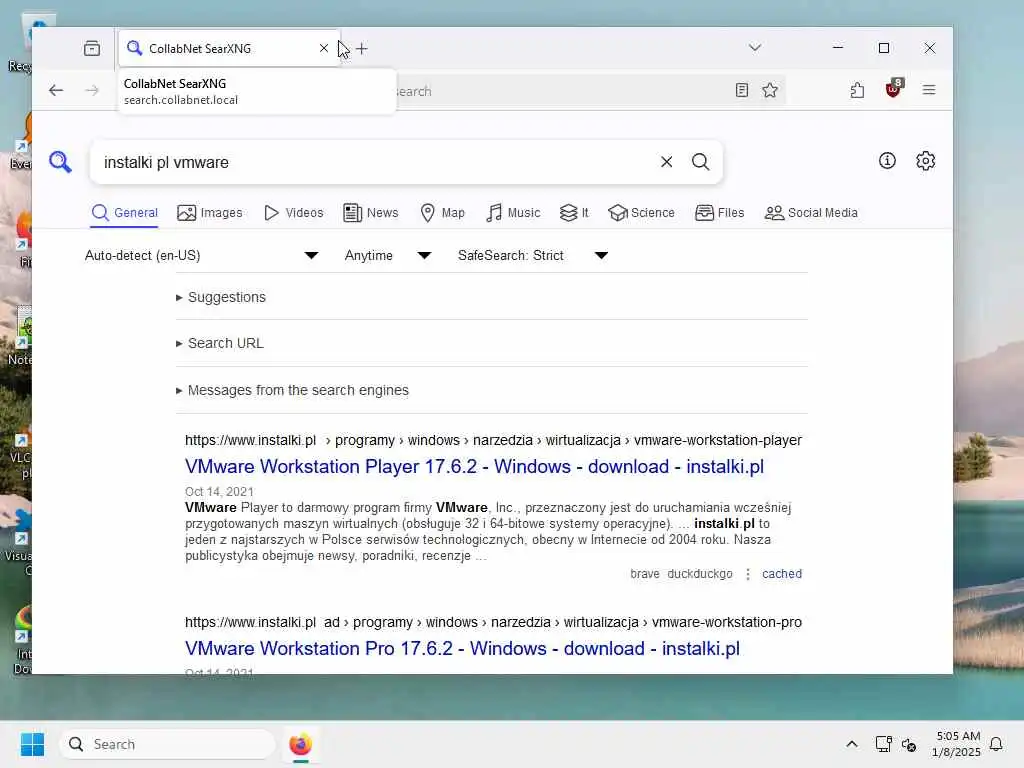Screen dimensions: 1024x768
Task: Close the CollabNet SearXNG tab
Action: (324, 48)
